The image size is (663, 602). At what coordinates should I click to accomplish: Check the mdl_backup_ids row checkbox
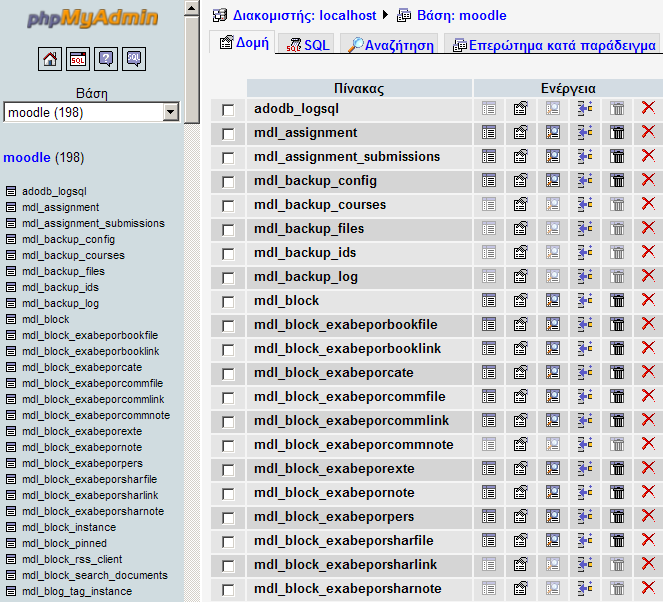pyautogui.click(x=228, y=254)
